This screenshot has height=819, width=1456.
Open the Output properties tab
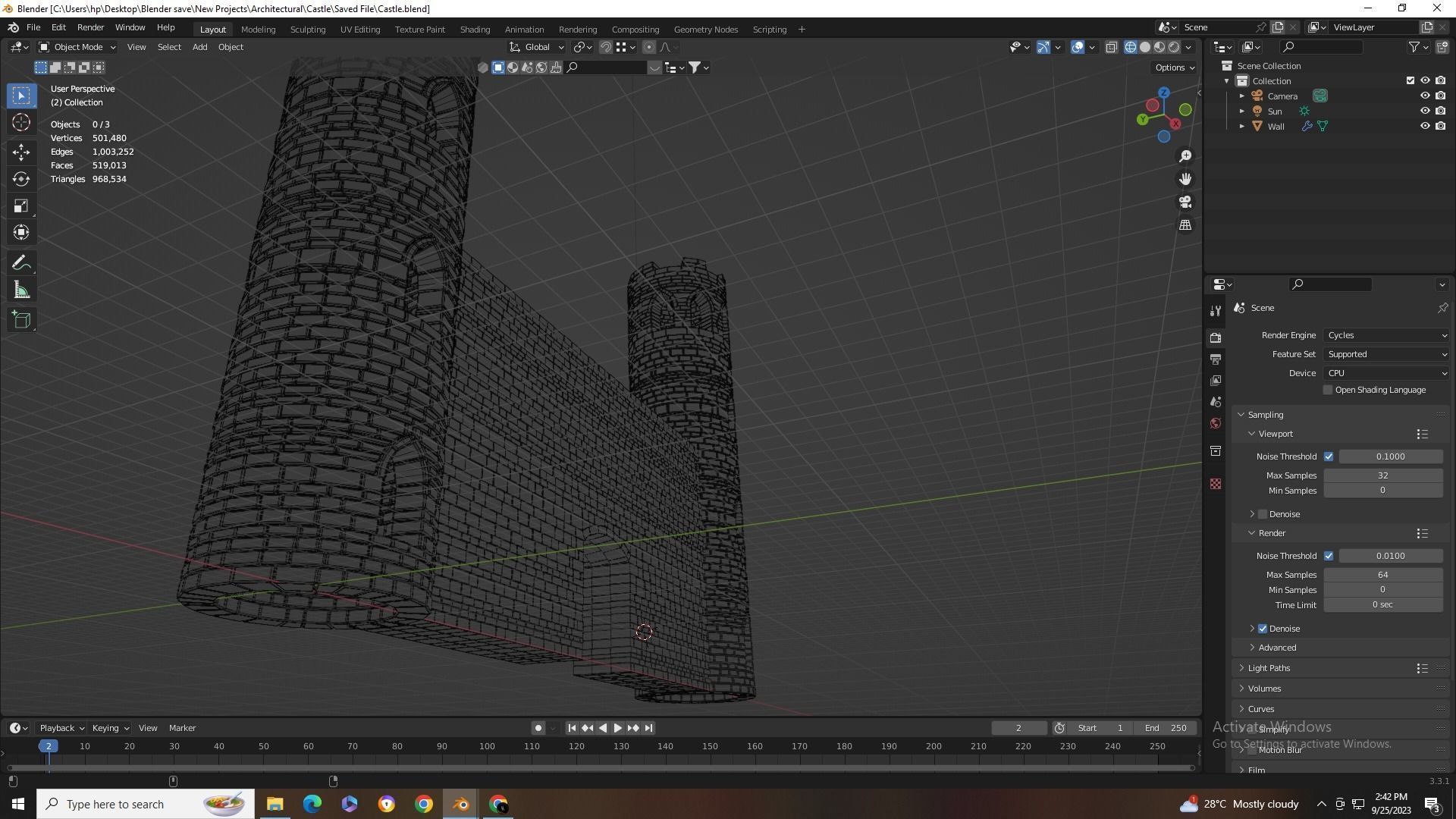click(x=1216, y=359)
